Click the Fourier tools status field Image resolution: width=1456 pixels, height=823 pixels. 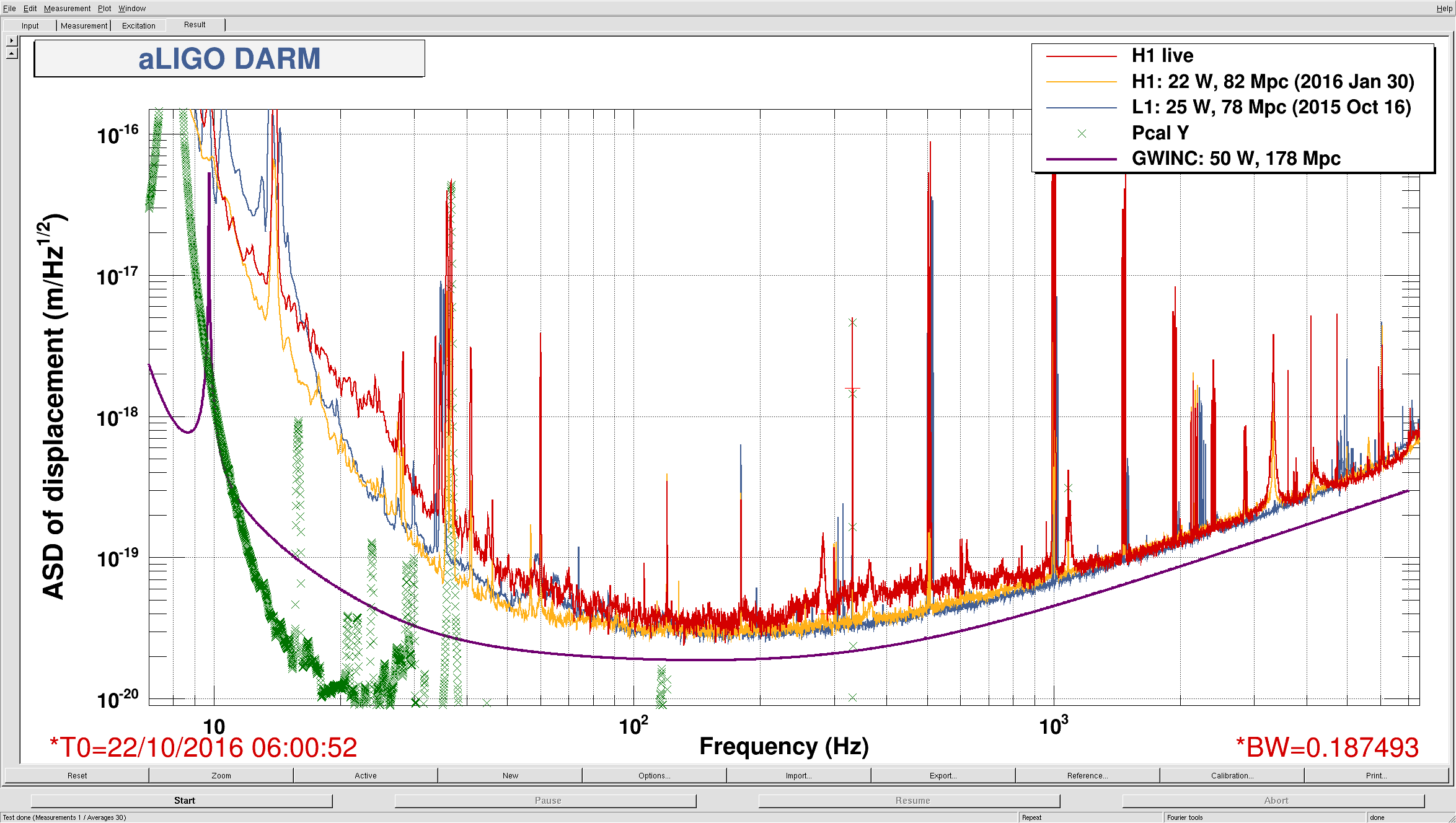coord(1264,817)
